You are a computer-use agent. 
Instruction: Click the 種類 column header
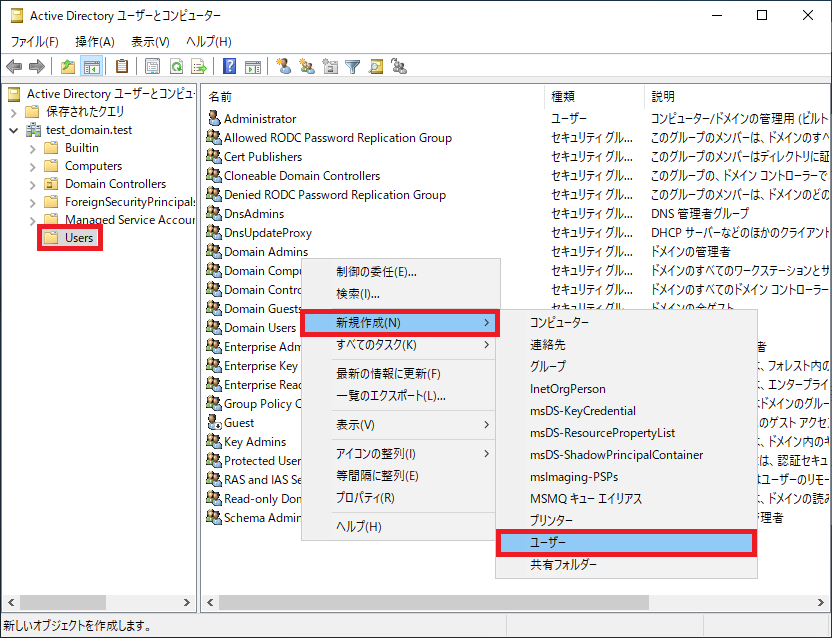[595, 97]
